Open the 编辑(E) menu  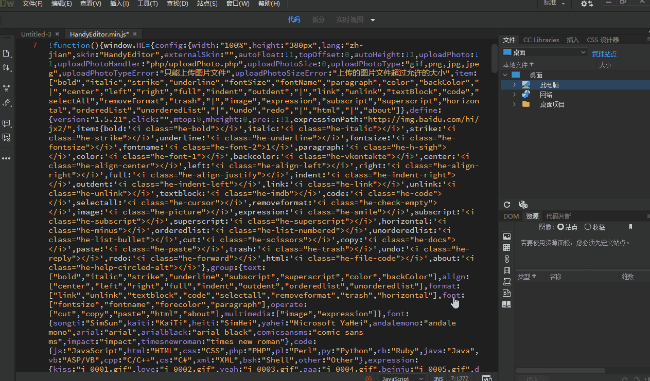click(x=61, y=4)
